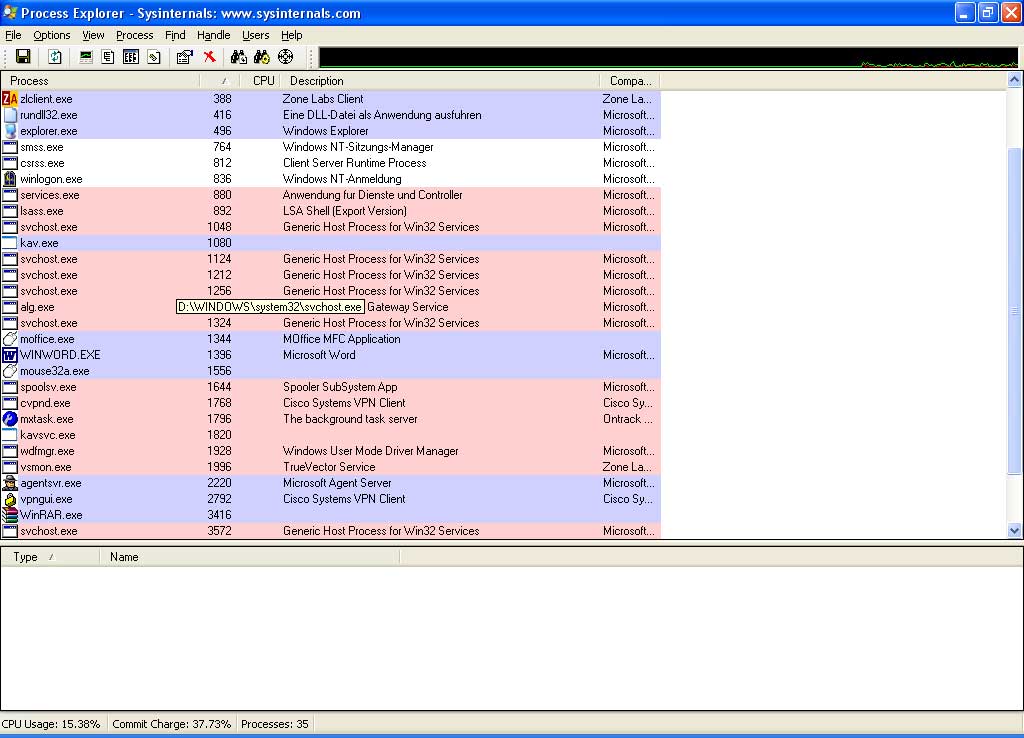
Task: Click the process list scrollbar down arrow
Action: click(1014, 531)
